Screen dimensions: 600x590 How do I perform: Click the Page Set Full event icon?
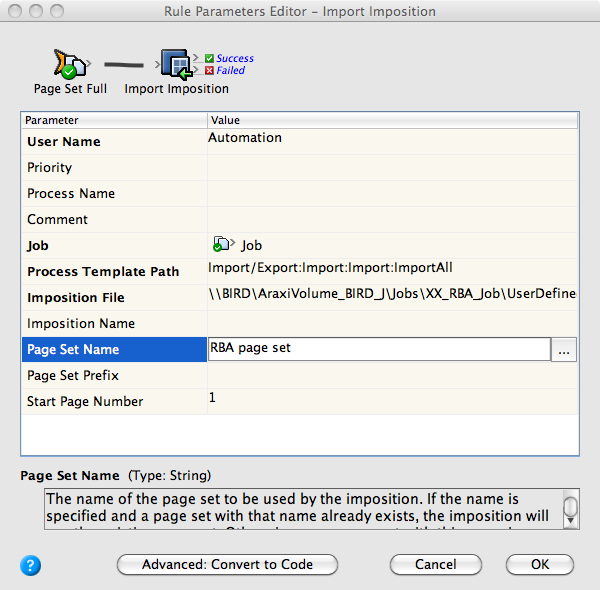pos(70,64)
